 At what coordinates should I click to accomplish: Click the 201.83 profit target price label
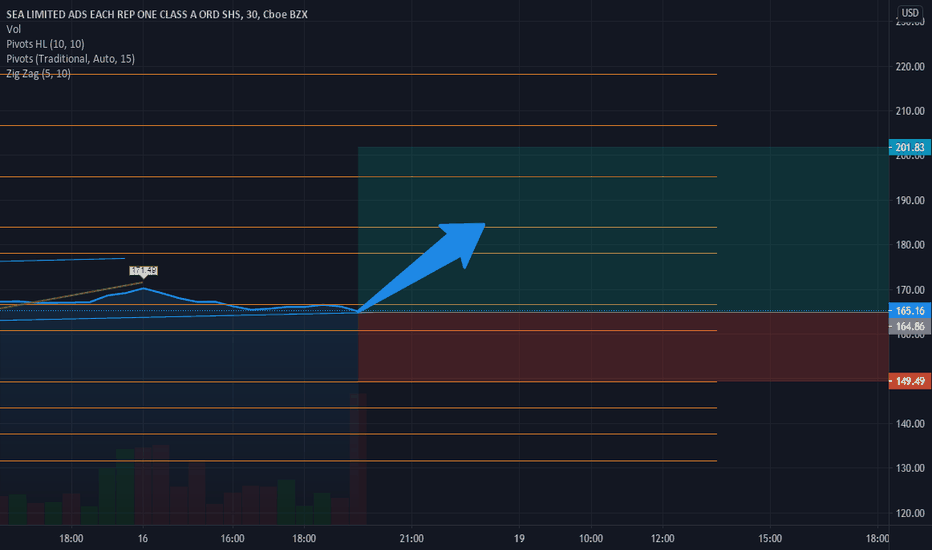click(x=910, y=147)
